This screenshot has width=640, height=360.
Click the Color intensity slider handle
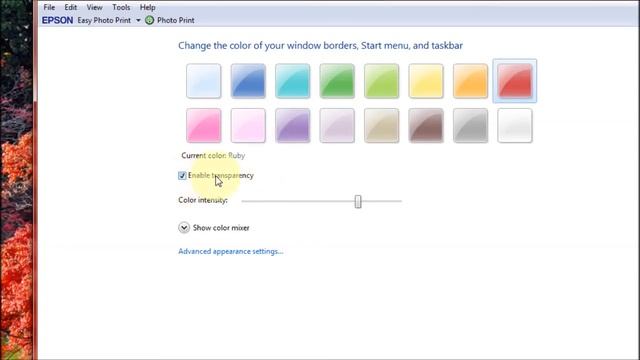[358, 201]
